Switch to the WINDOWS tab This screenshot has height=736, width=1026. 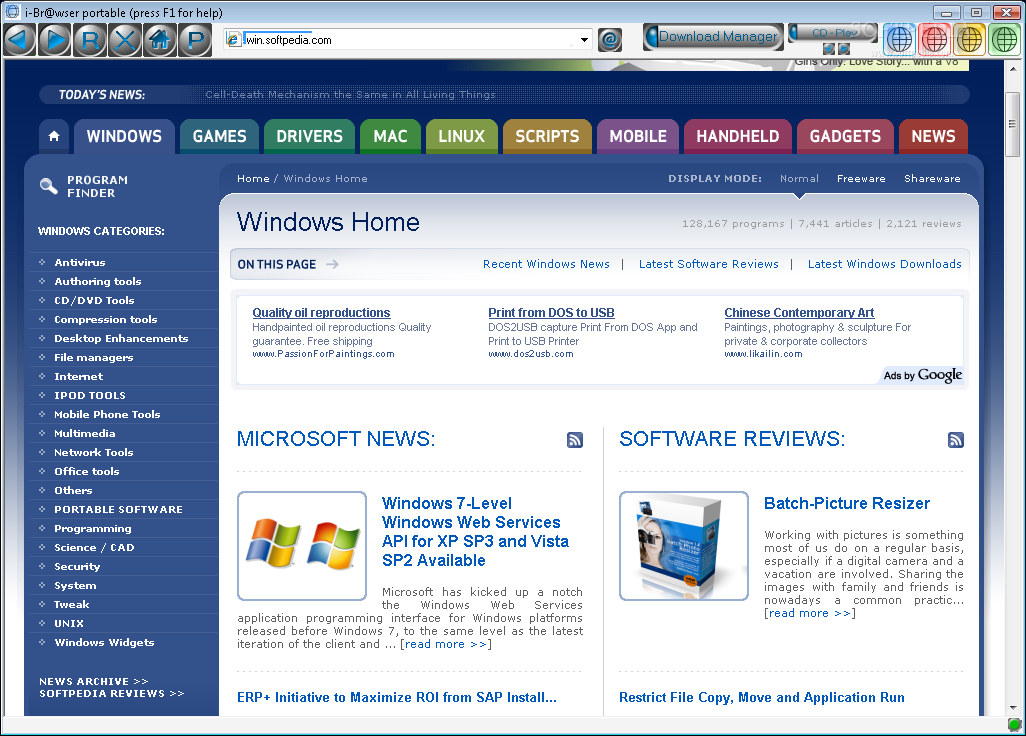point(124,136)
